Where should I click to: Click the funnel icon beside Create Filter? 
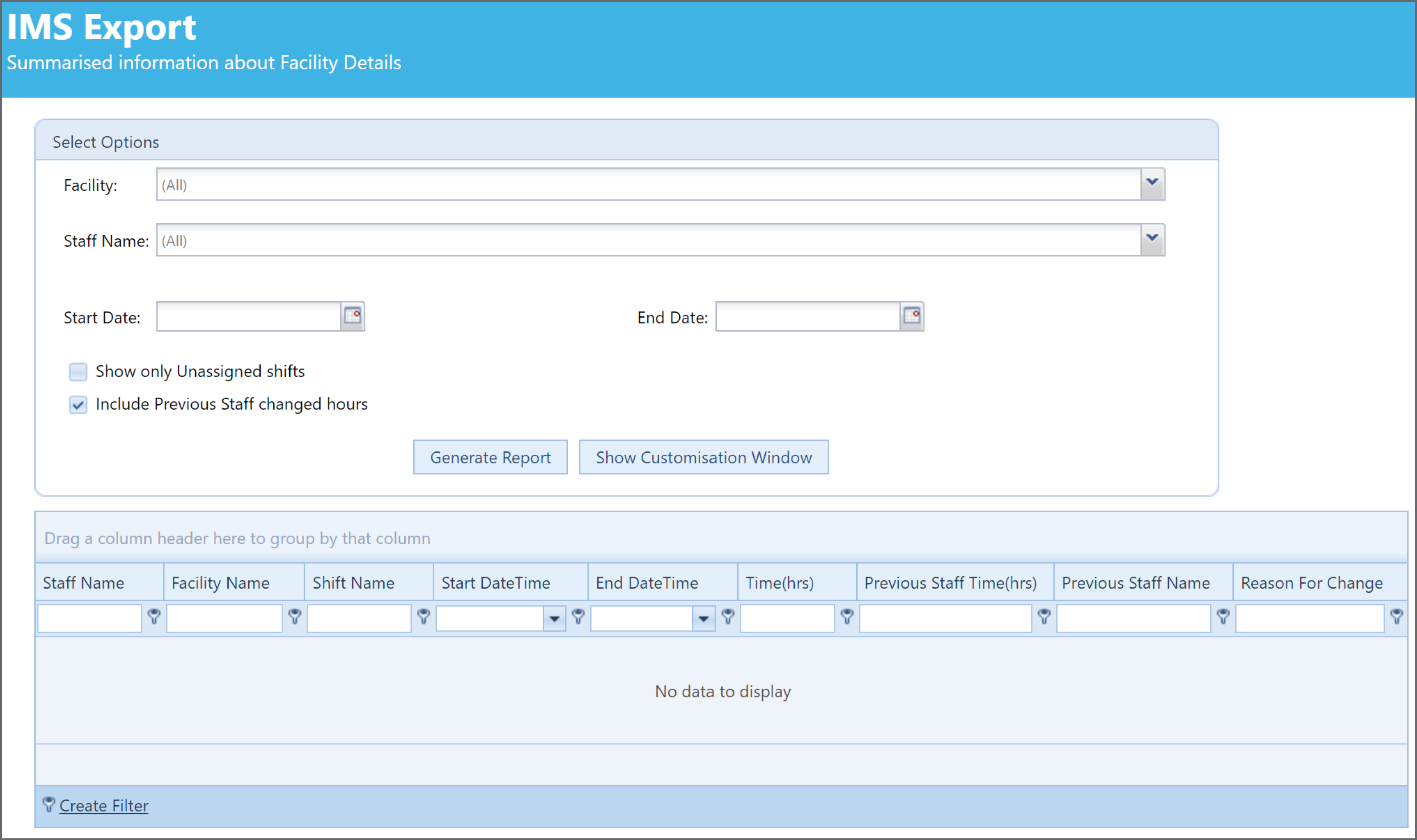point(49,804)
